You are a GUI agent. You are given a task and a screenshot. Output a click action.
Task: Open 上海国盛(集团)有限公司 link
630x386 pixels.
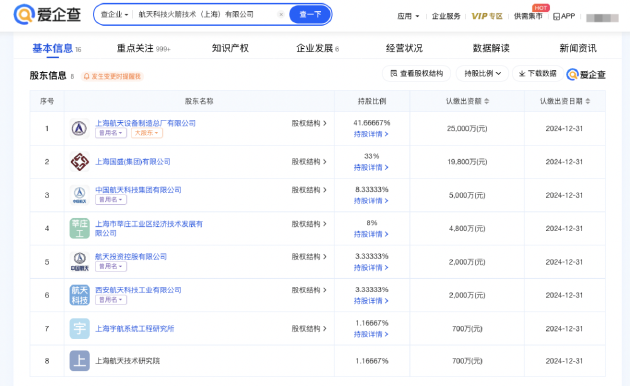(x=133, y=162)
